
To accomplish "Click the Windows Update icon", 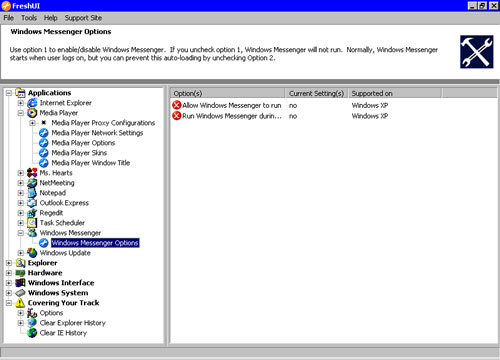I will point(32,253).
